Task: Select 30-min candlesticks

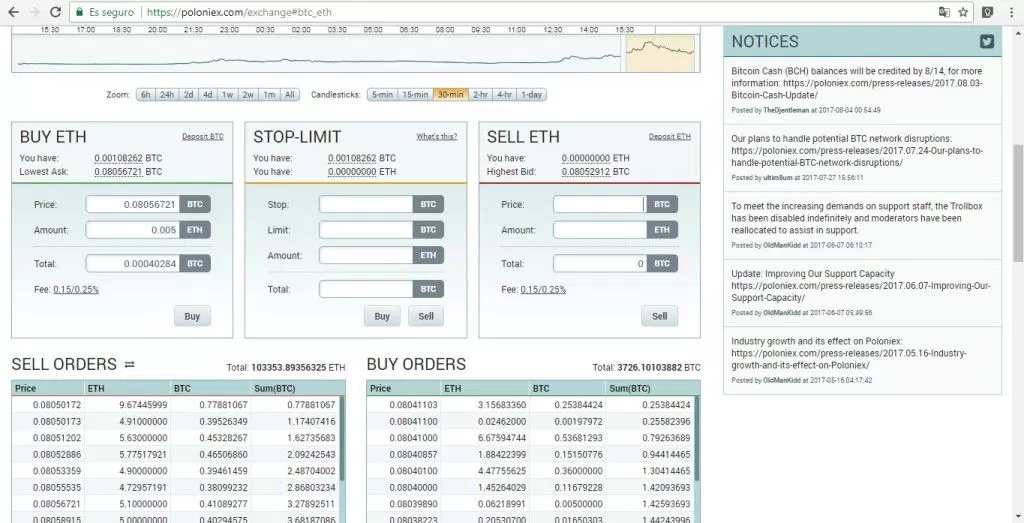Action: coord(451,95)
